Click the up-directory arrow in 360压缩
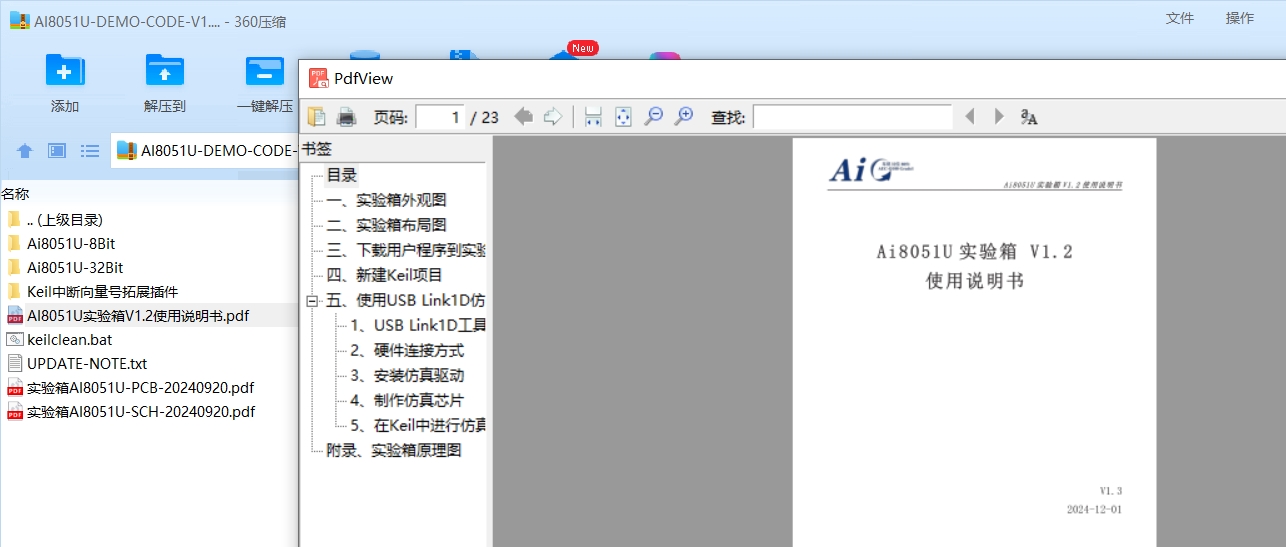This screenshot has height=547, width=1286. pyautogui.click(x=25, y=151)
